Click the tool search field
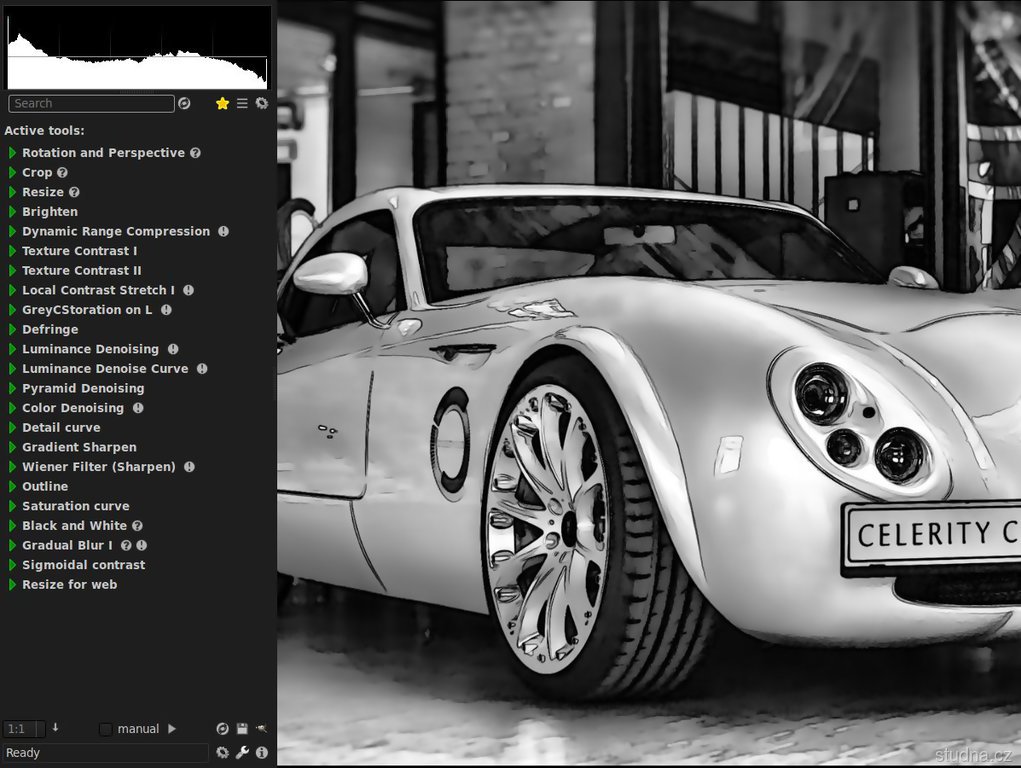1021x768 pixels. (x=91, y=103)
